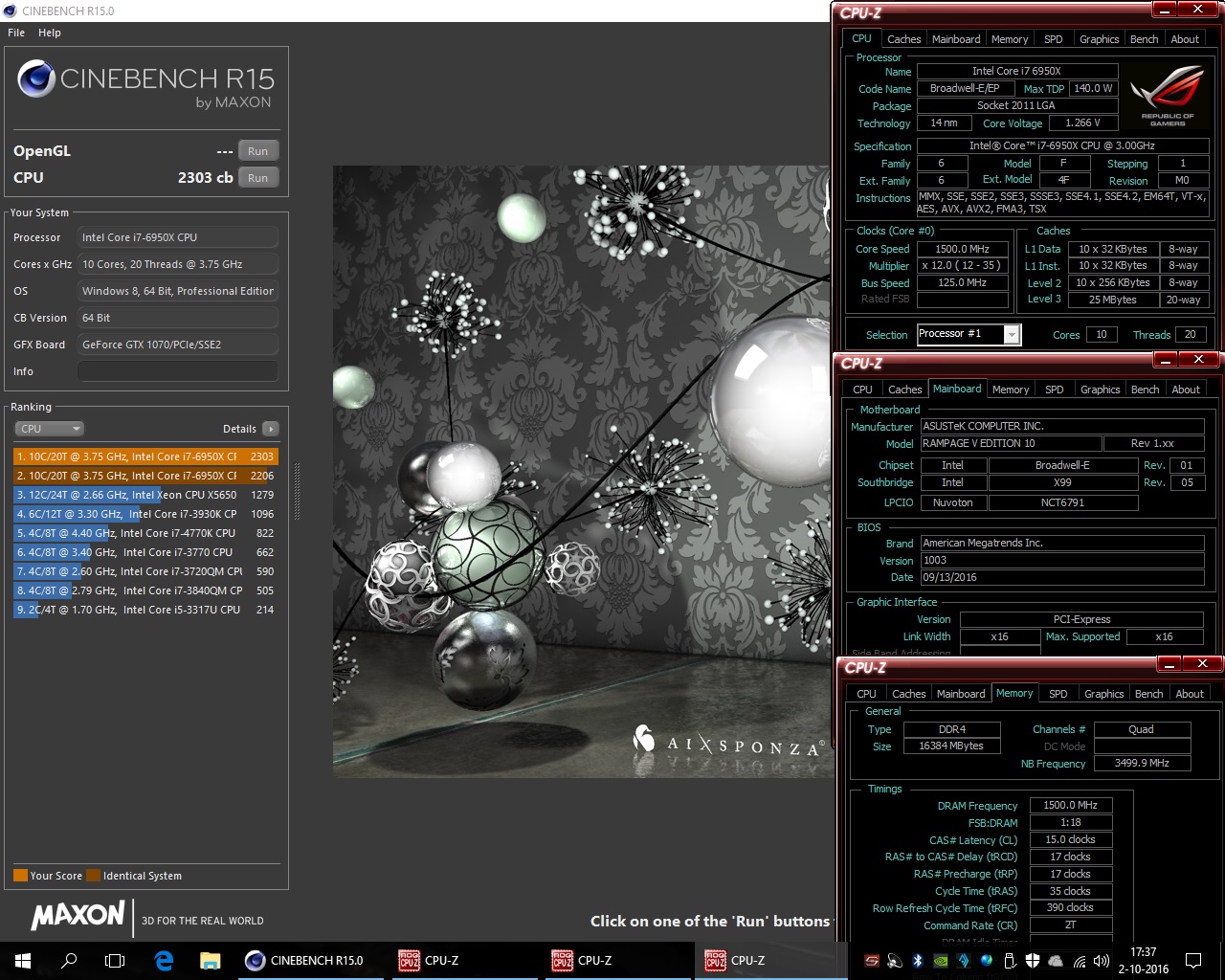Select ranking entry 1 scoring 2303
1225x980 pixels.
[145, 457]
